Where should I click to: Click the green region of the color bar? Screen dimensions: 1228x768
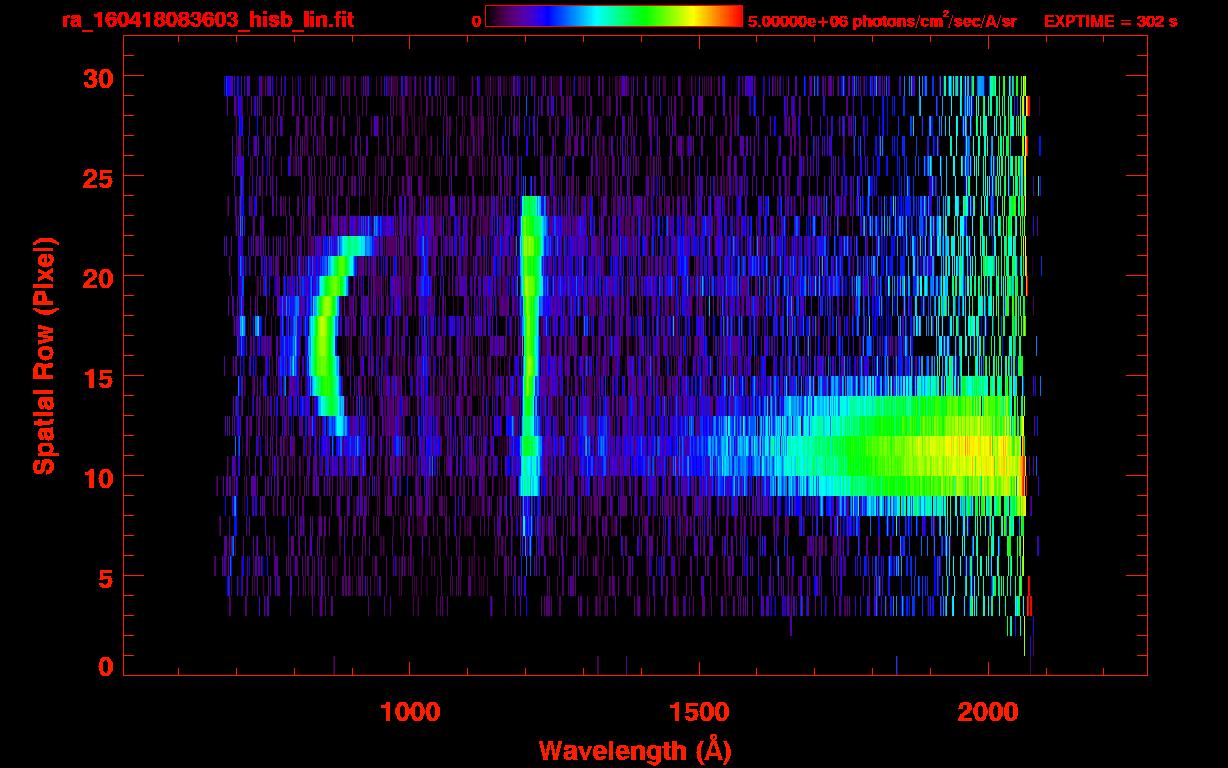coord(640,16)
